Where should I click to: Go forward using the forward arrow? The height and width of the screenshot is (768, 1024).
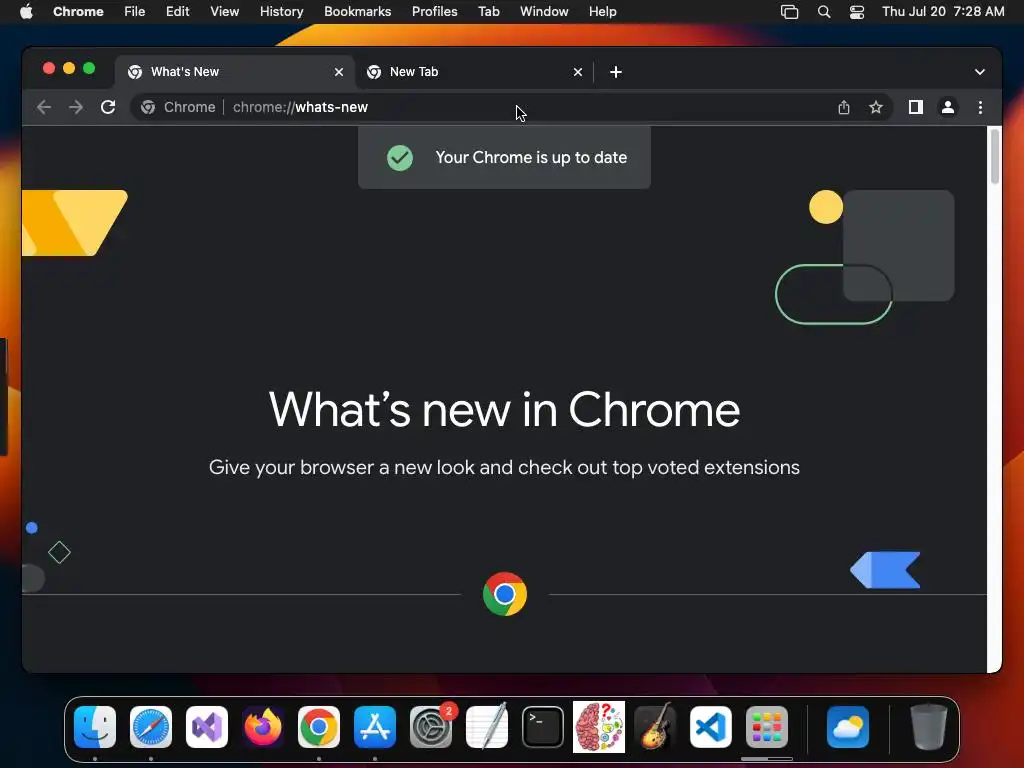tap(76, 107)
